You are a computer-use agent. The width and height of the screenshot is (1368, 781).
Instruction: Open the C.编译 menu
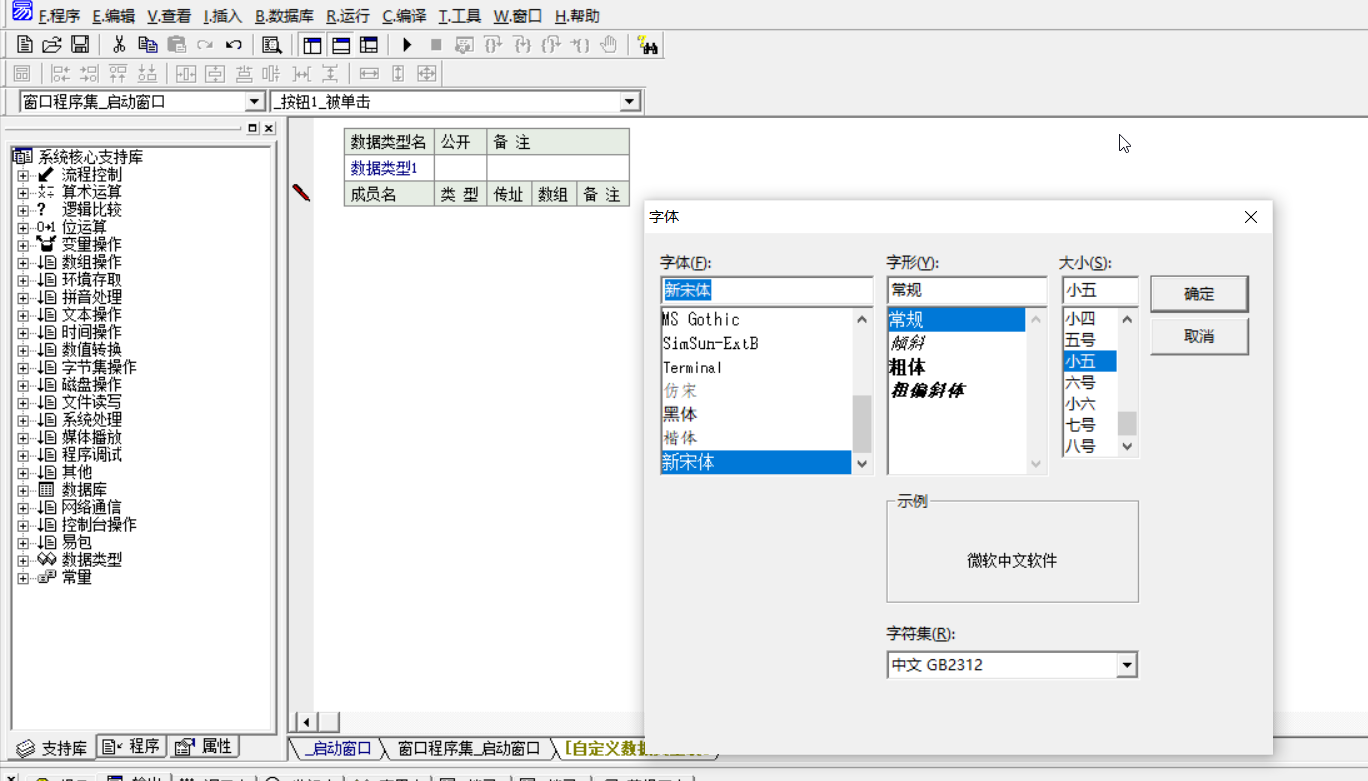pos(404,16)
